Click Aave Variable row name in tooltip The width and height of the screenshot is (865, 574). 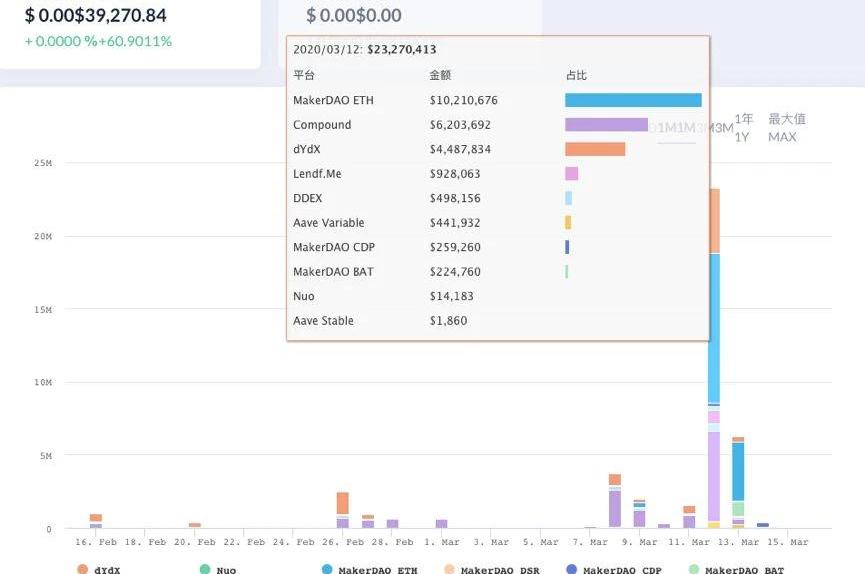point(329,223)
